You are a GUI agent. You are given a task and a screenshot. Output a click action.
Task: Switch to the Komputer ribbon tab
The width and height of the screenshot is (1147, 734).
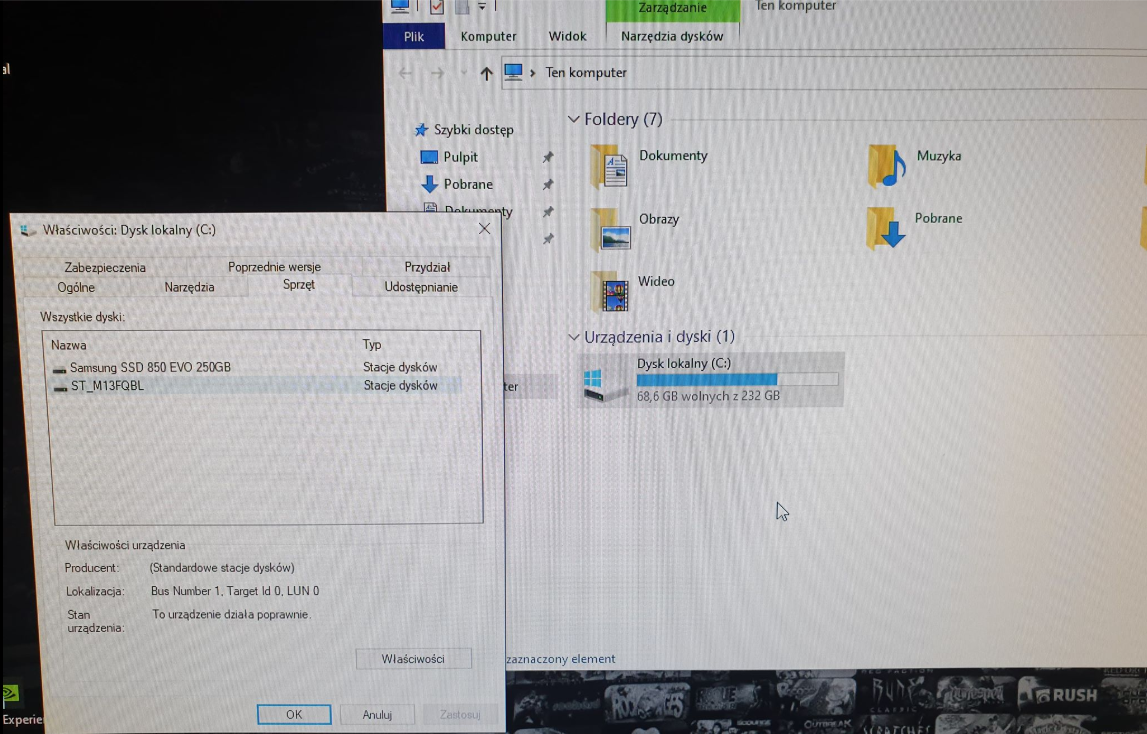click(488, 37)
